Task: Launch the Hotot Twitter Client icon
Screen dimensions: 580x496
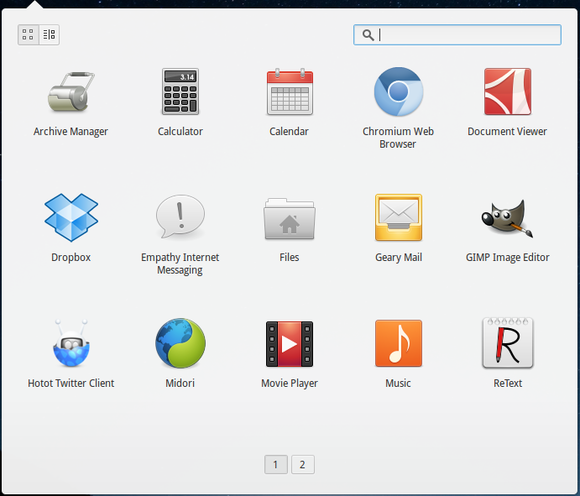Action: tap(71, 343)
